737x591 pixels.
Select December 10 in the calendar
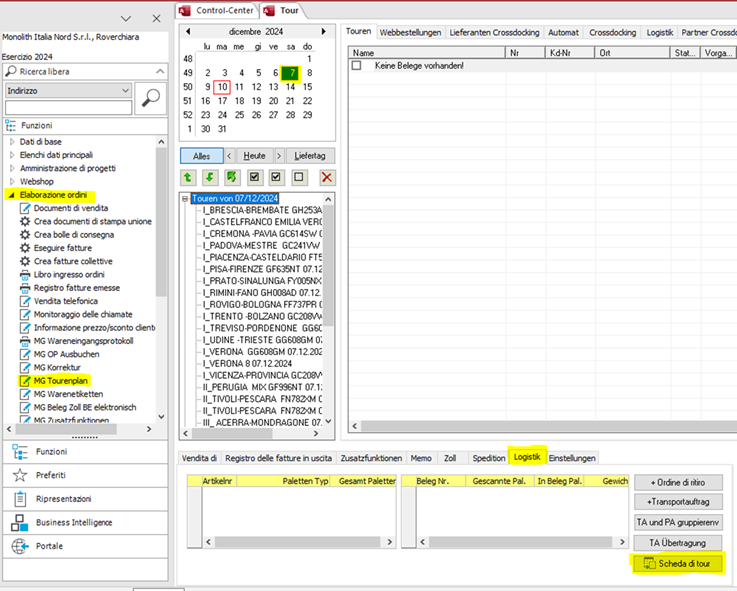[223, 87]
